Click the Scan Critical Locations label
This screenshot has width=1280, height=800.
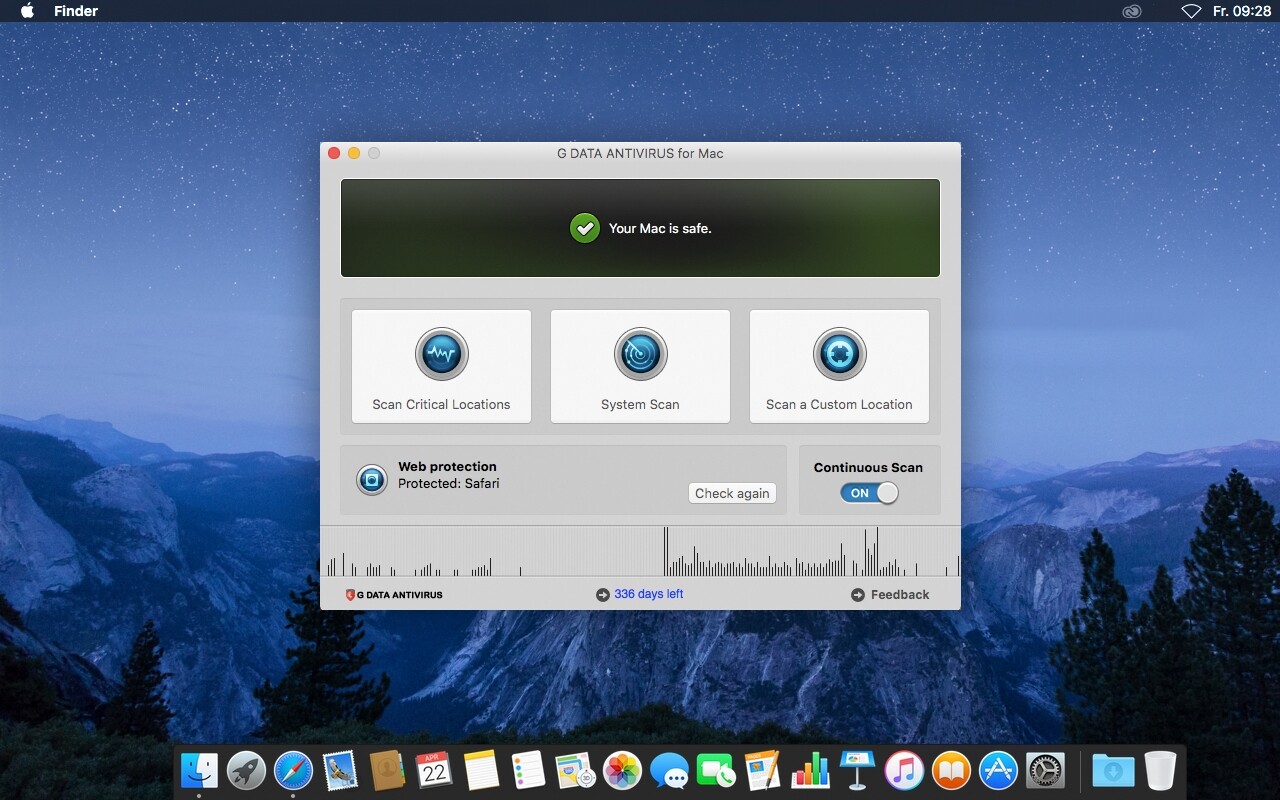click(x=441, y=405)
